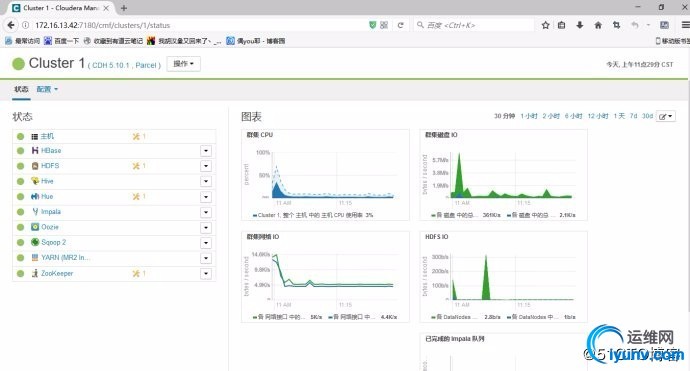690x371 pixels.
Task: Select the 2 小时 time range
Action: (x=551, y=116)
